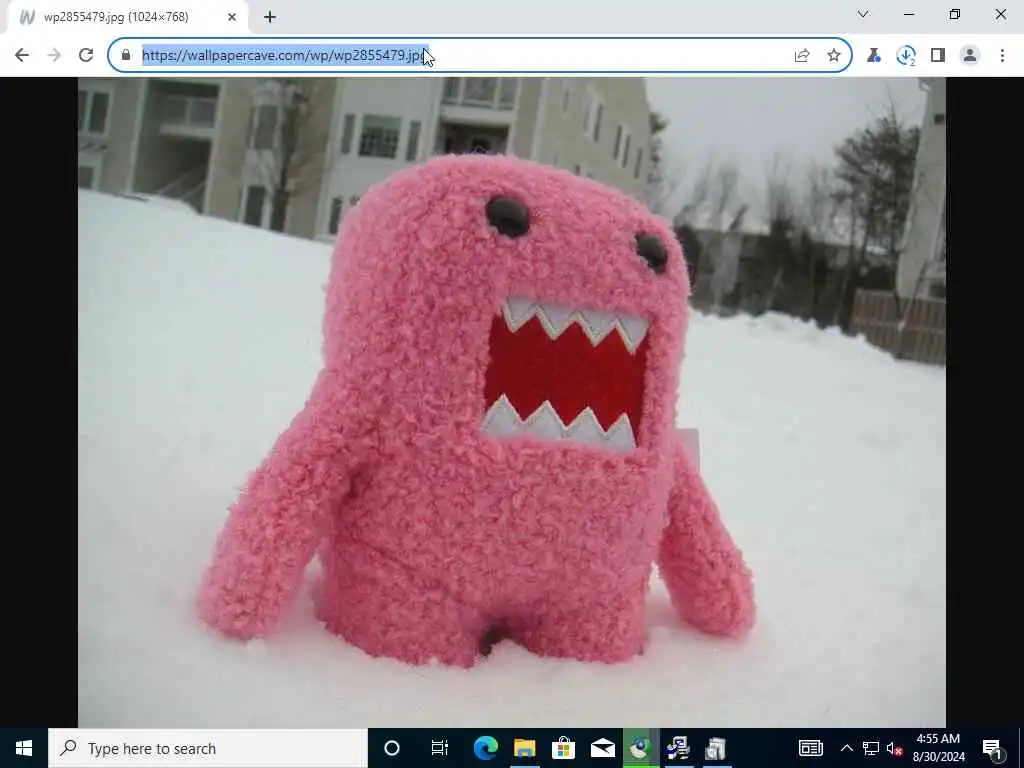Click the pink Domo plush image
The image size is (1024, 768).
512,402
